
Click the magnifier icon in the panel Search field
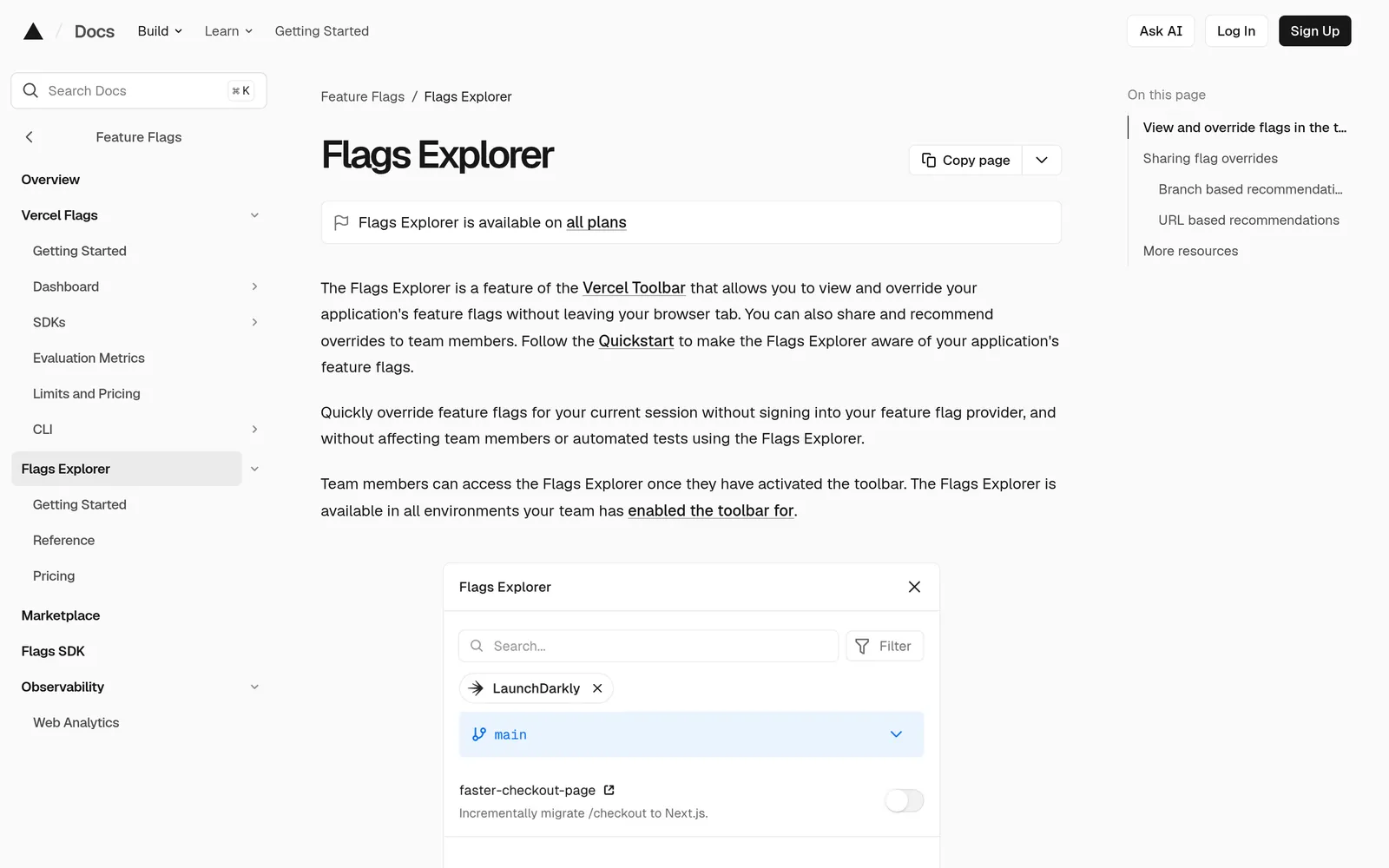pos(477,646)
